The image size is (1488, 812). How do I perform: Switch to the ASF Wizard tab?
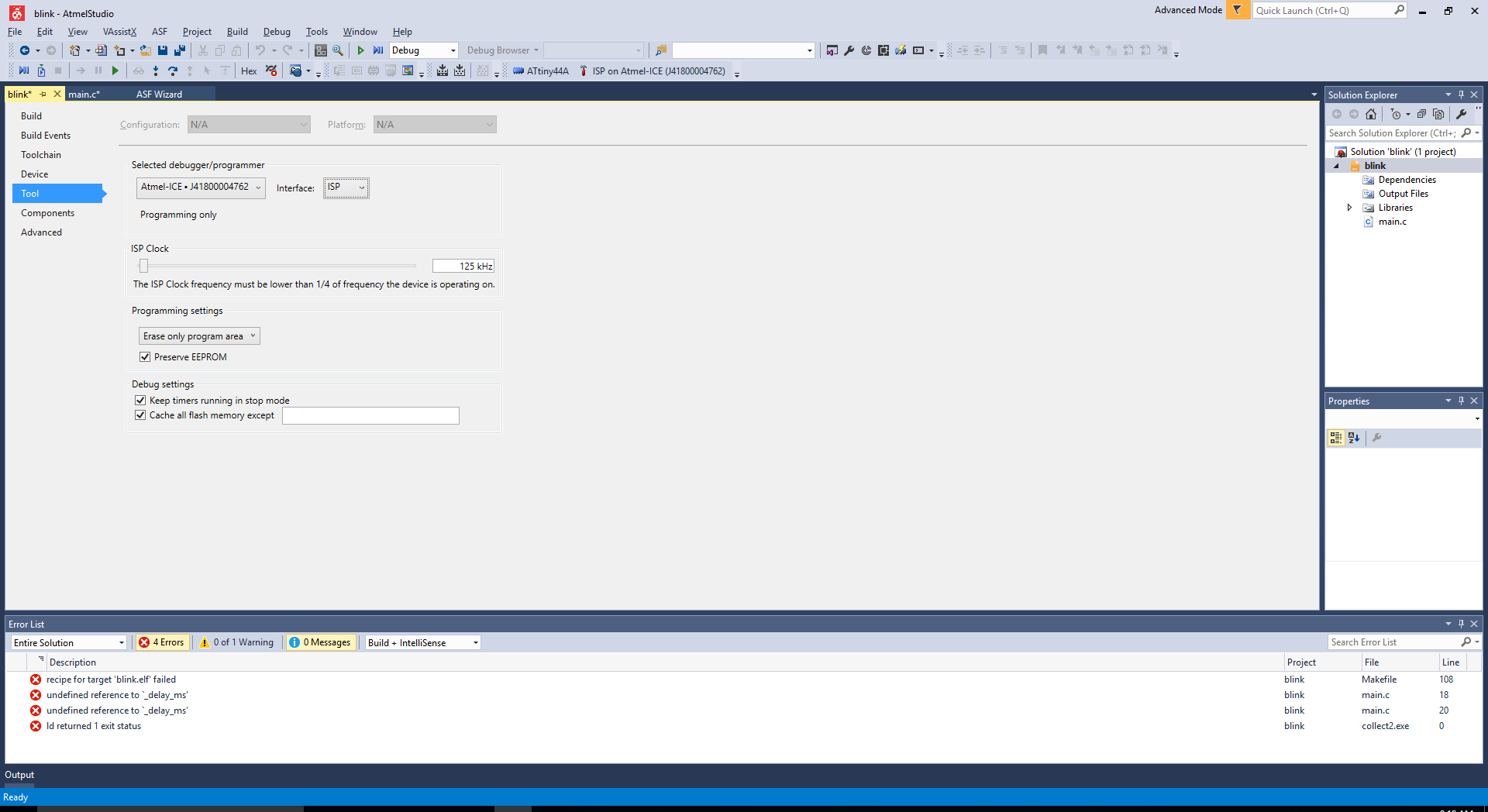[159, 95]
